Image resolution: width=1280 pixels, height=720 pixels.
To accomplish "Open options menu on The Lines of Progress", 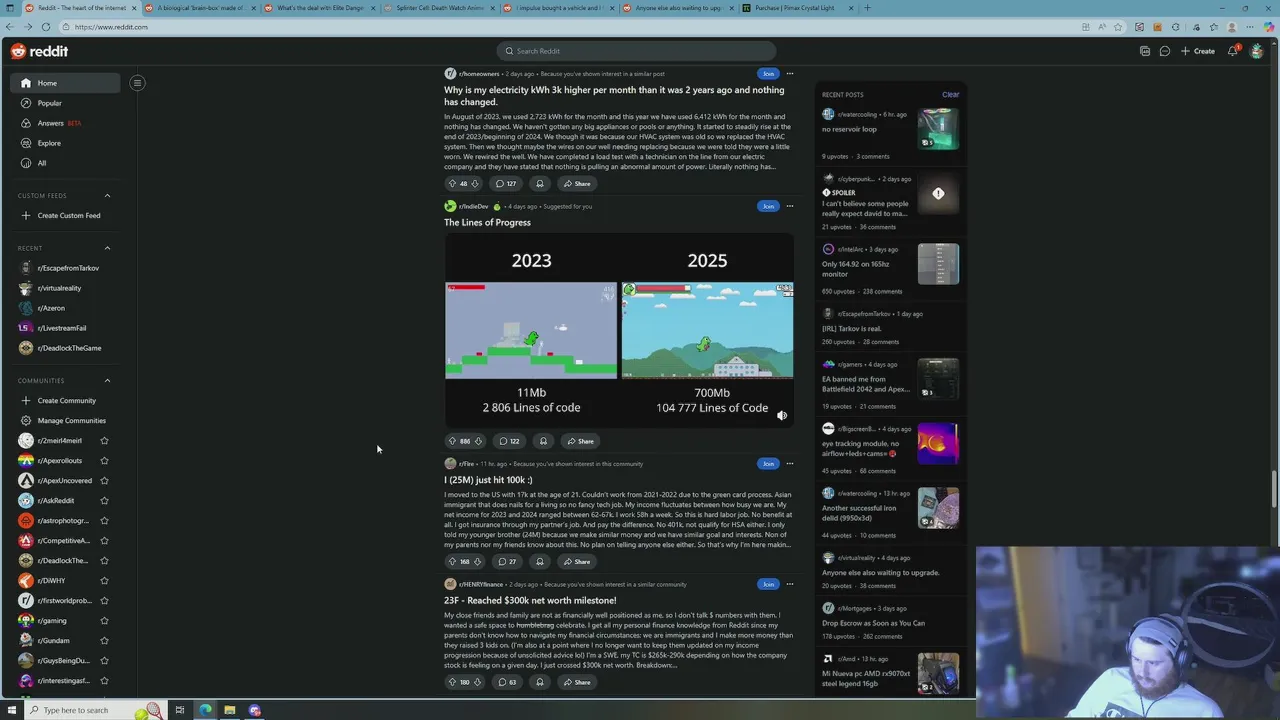I will (790, 206).
